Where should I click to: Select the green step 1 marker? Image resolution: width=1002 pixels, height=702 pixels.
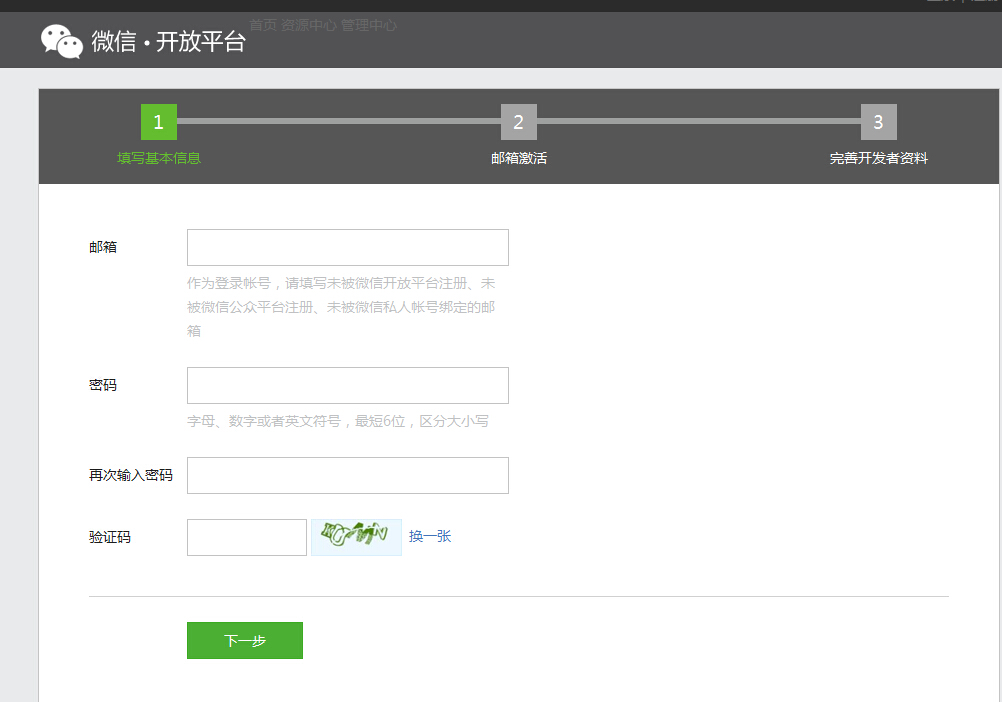point(159,122)
